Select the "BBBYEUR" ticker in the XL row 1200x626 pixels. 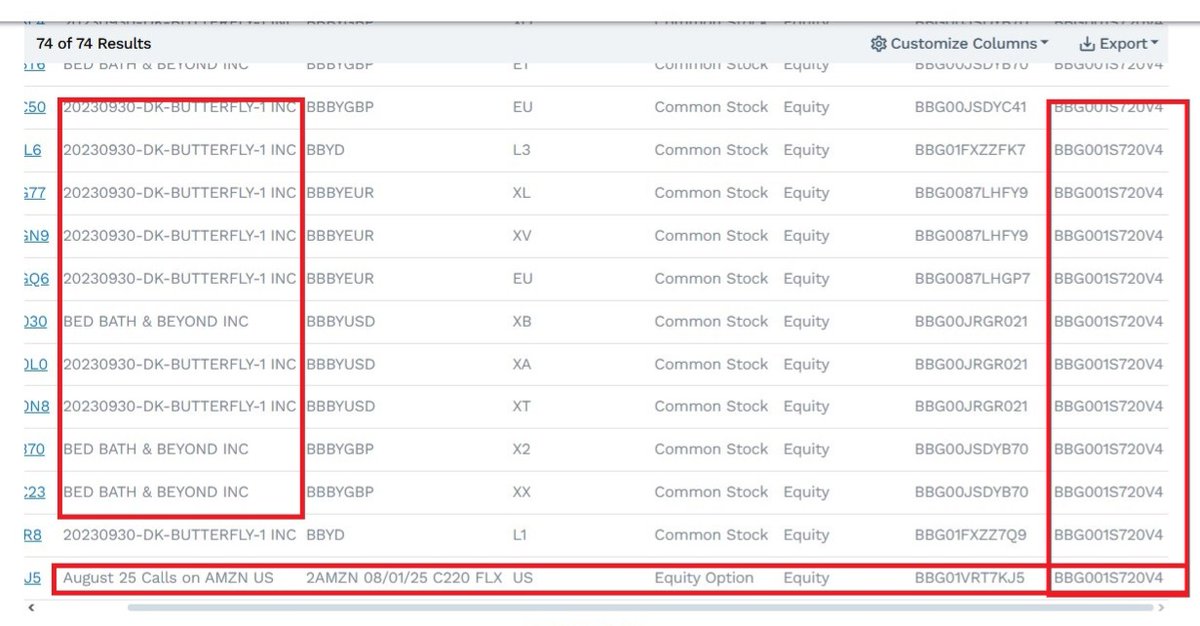[x=340, y=193]
